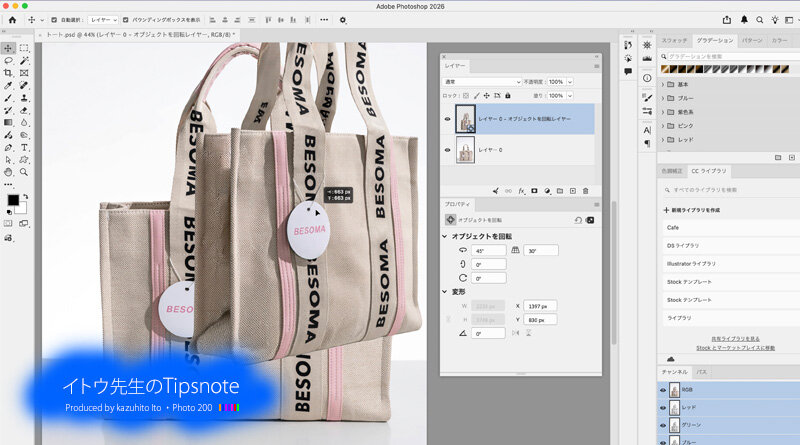800x445 pixels.
Task: Click the Home icon in options bar
Action: [x=12, y=20]
